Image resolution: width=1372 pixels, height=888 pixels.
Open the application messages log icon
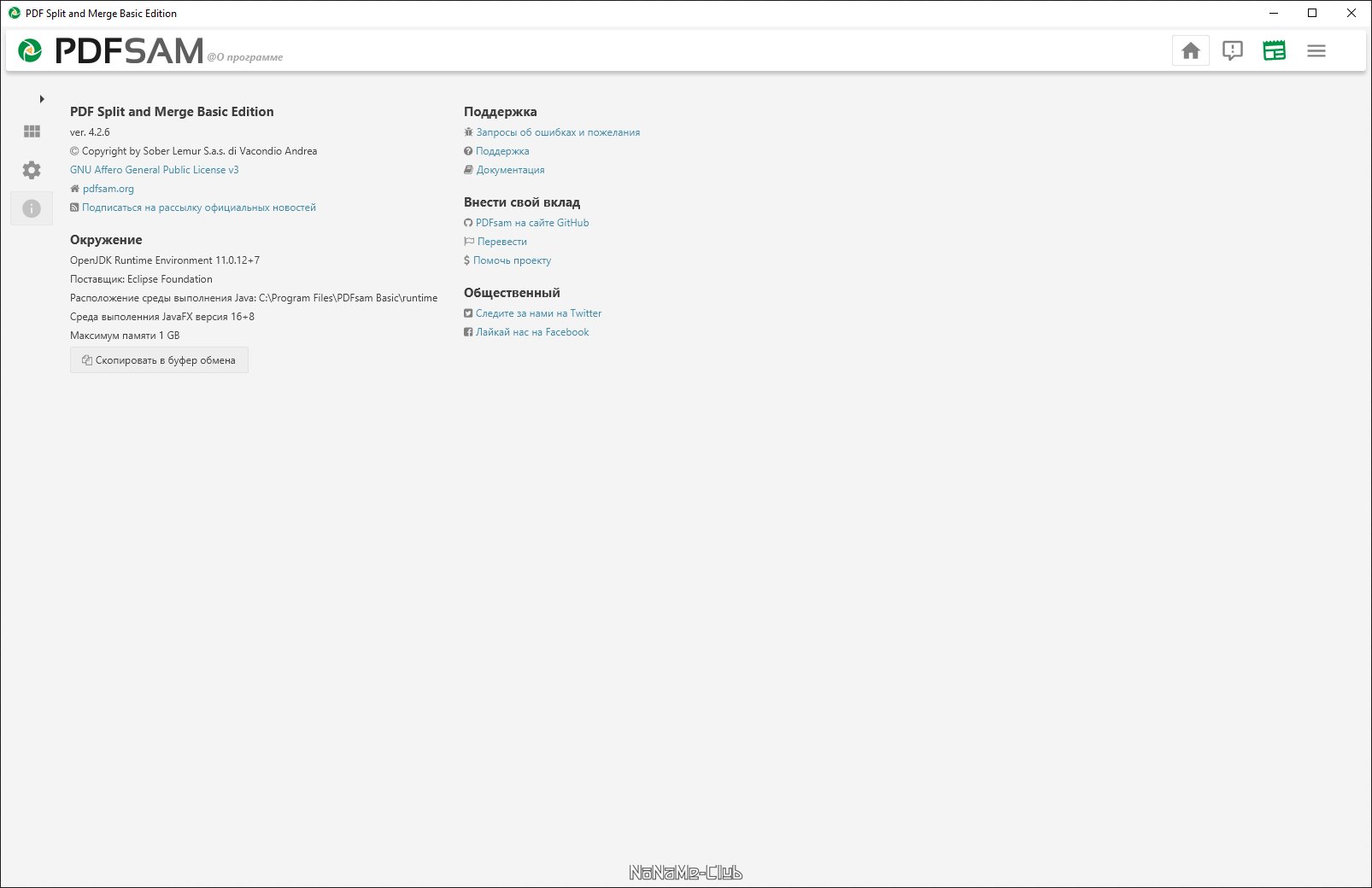(x=1233, y=51)
